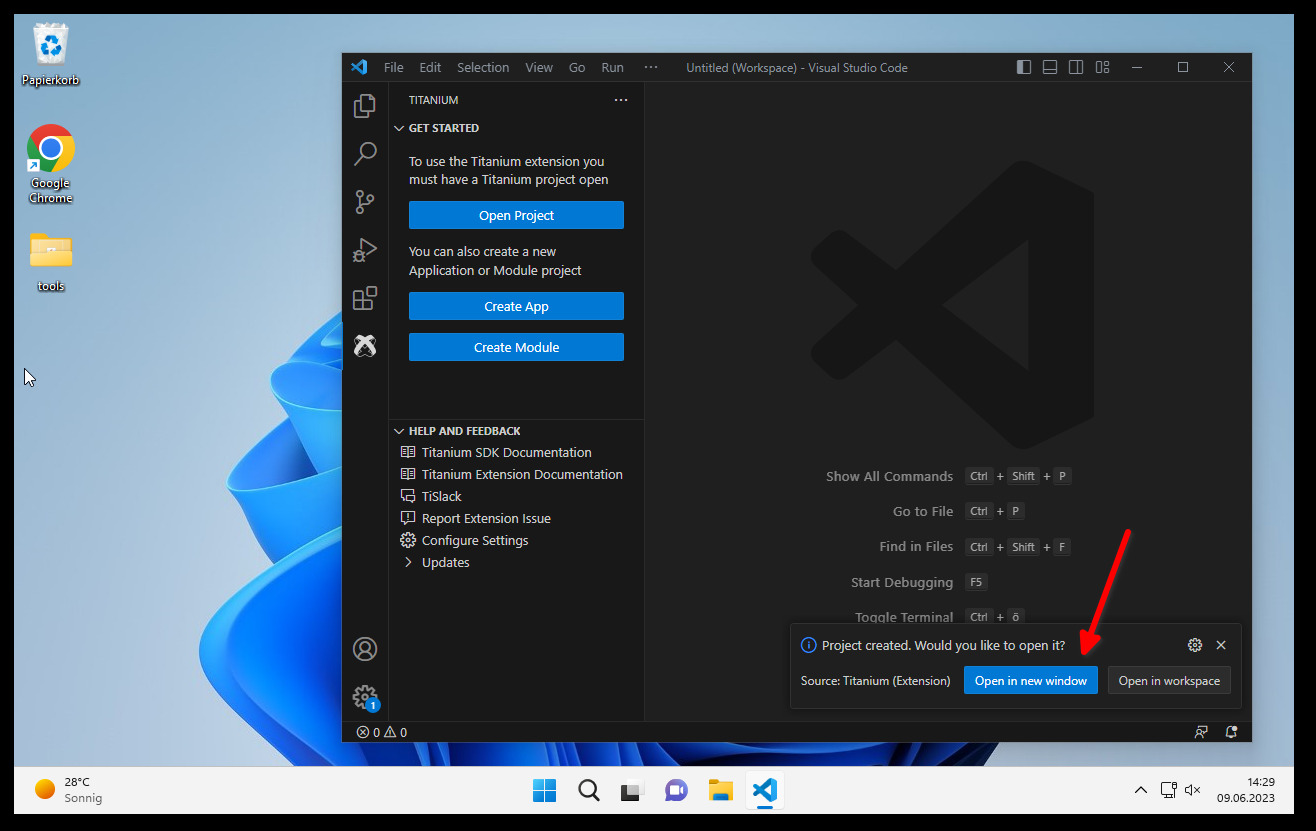Screen dimensions: 1316x831
Task: Open the Search view icon
Action: 365,153
